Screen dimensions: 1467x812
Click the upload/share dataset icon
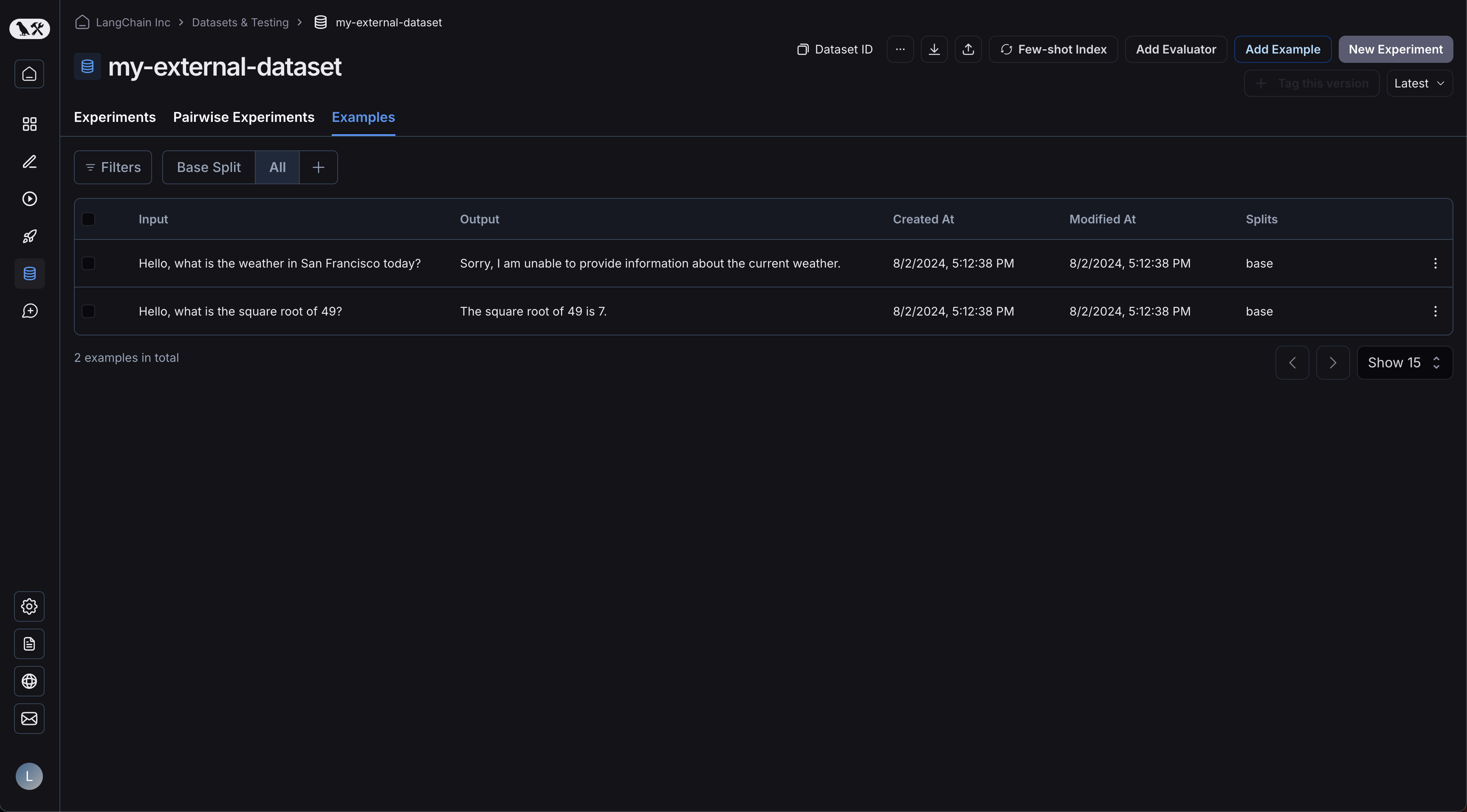tap(968, 50)
